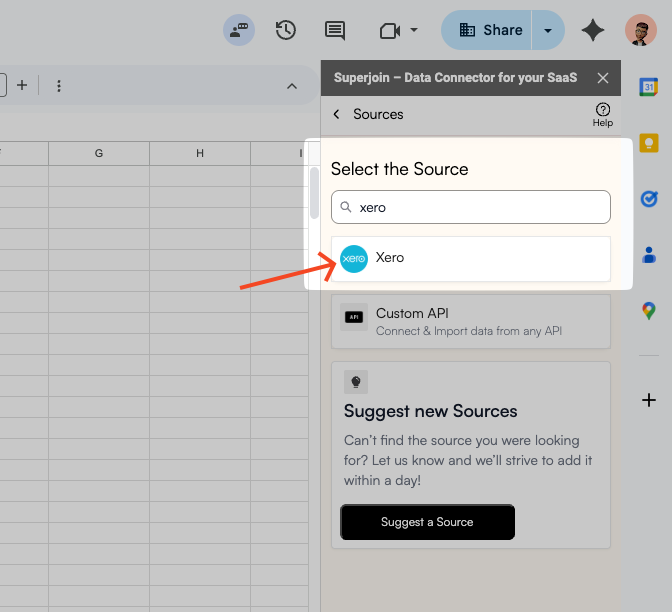The height and width of the screenshot is (612, 672).
Task: Click the plus icon in the toolbar
Action: click(x=22, y=85)
